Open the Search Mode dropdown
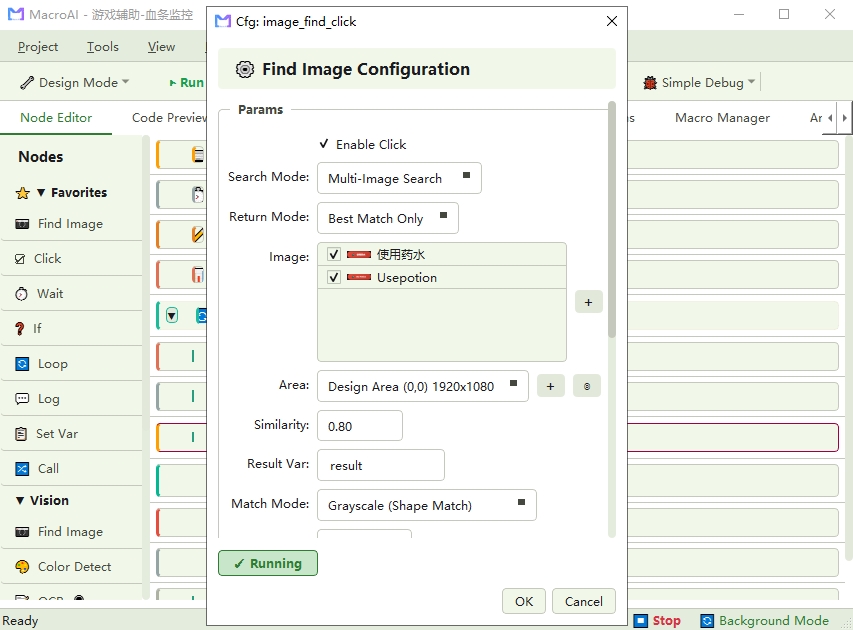This screenshot has height=630, width=853. 399,178
